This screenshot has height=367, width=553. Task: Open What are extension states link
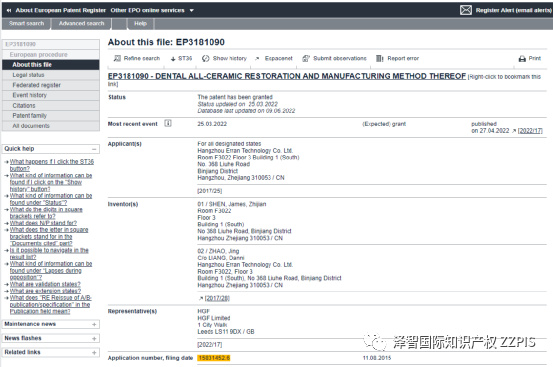click(45, 291)
